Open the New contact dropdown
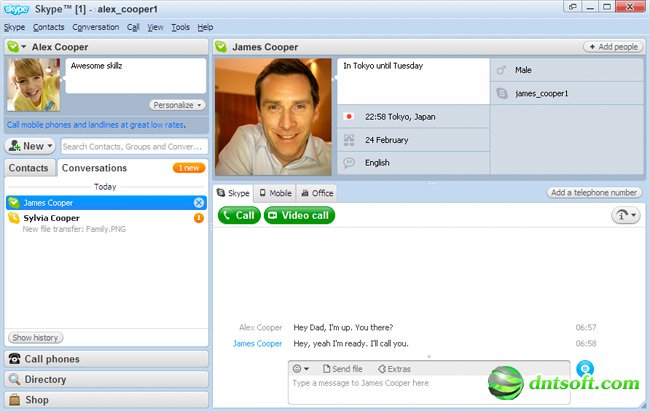This screenshot has width=650, height=412. 30,146
